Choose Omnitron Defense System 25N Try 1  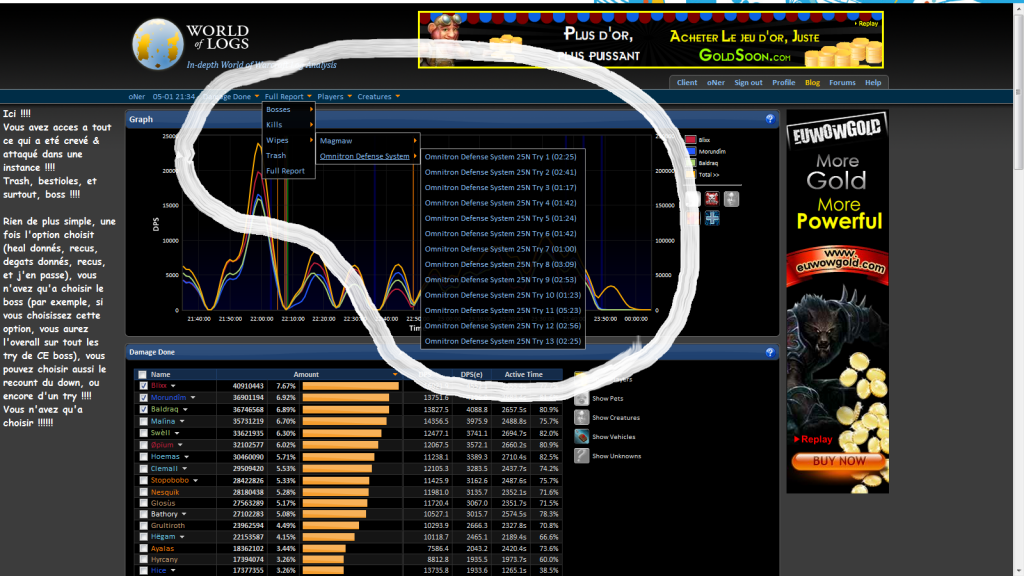pyautogui.click(x=501, y=157)
